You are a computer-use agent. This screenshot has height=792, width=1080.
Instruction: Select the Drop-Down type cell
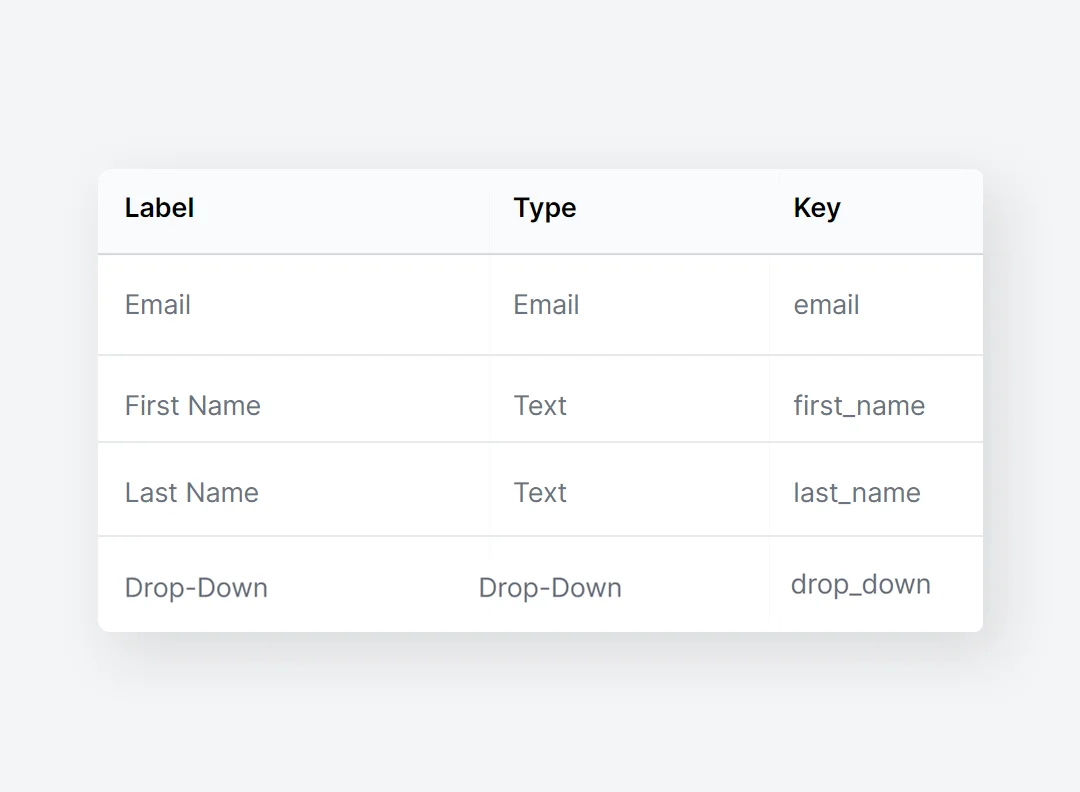(x=550, y=587)
